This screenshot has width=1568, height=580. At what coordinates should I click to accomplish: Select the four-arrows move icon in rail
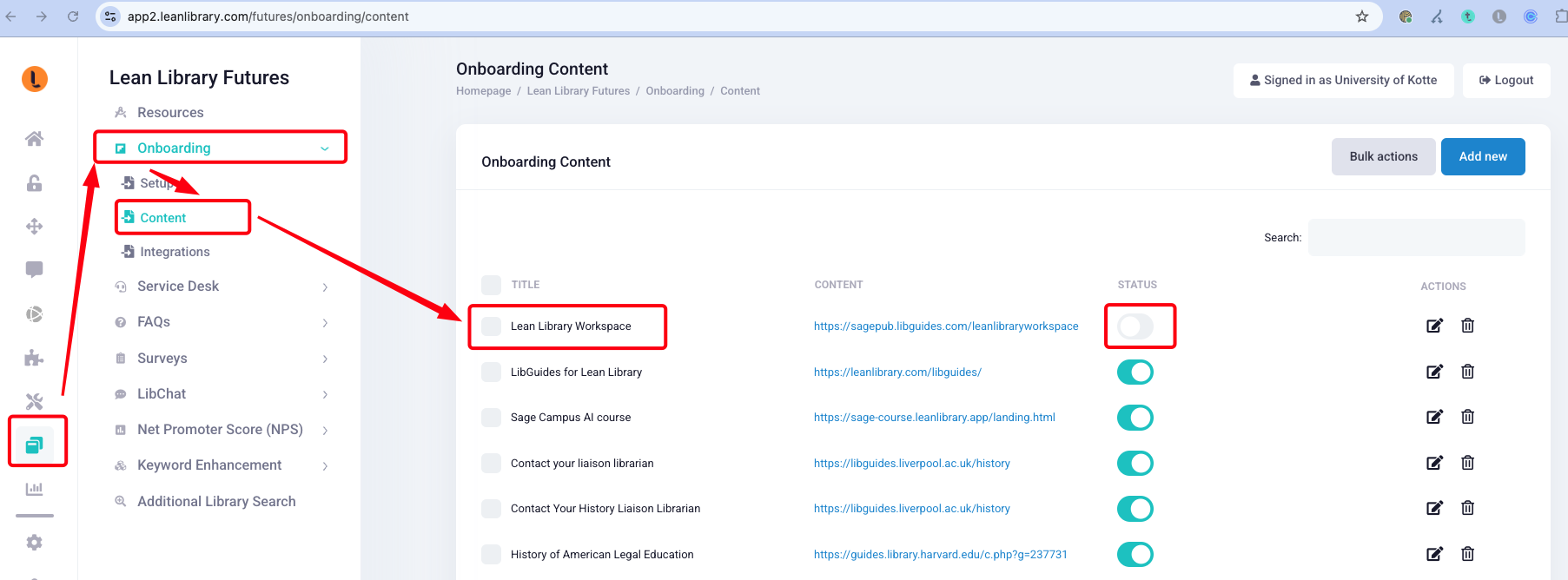(34, 227)
